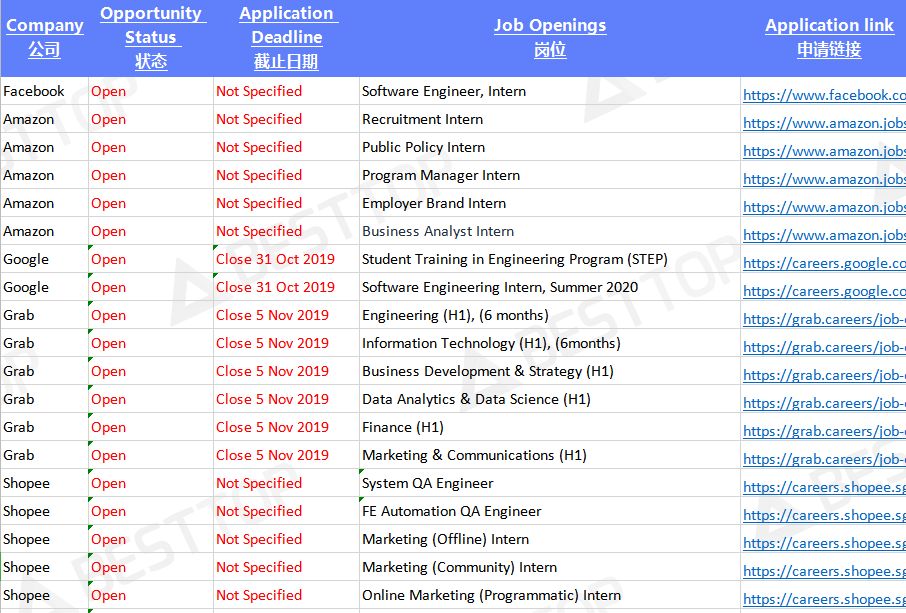Open Grab Engineering (H1) application link

(x=824, y=319)
